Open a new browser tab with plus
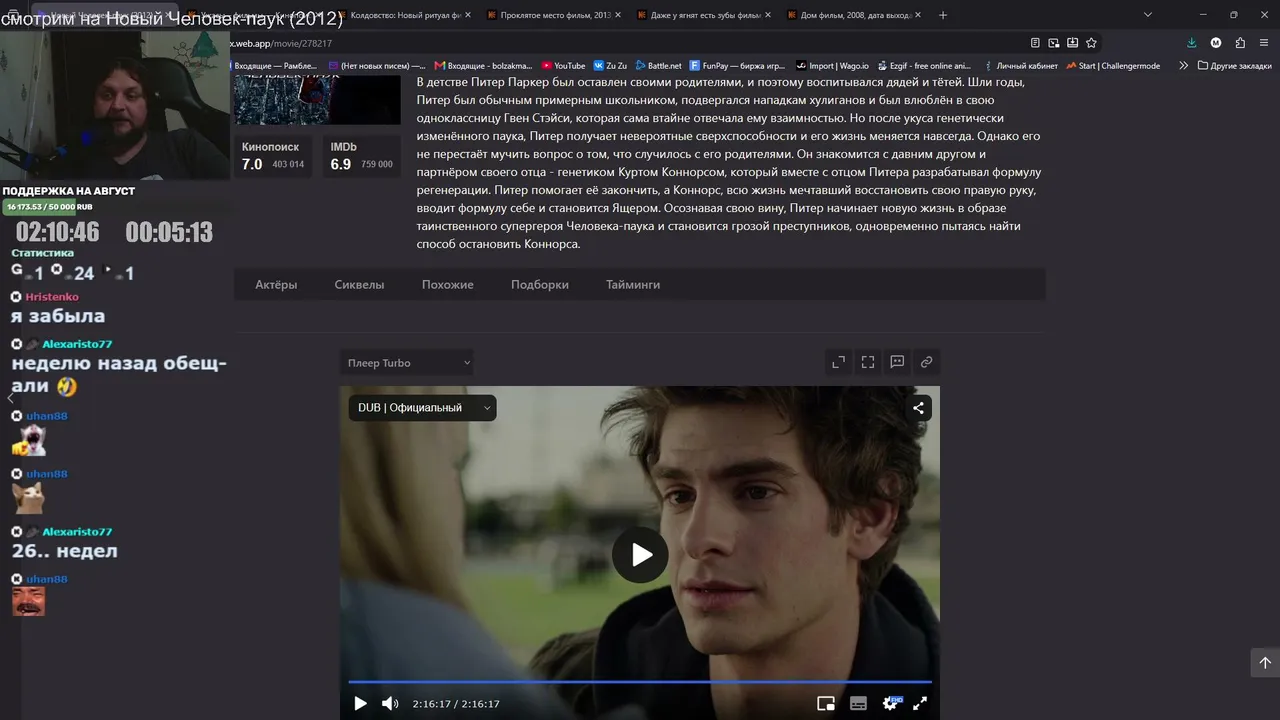The width and height of the screenshot is (1280, 720). 943,15
